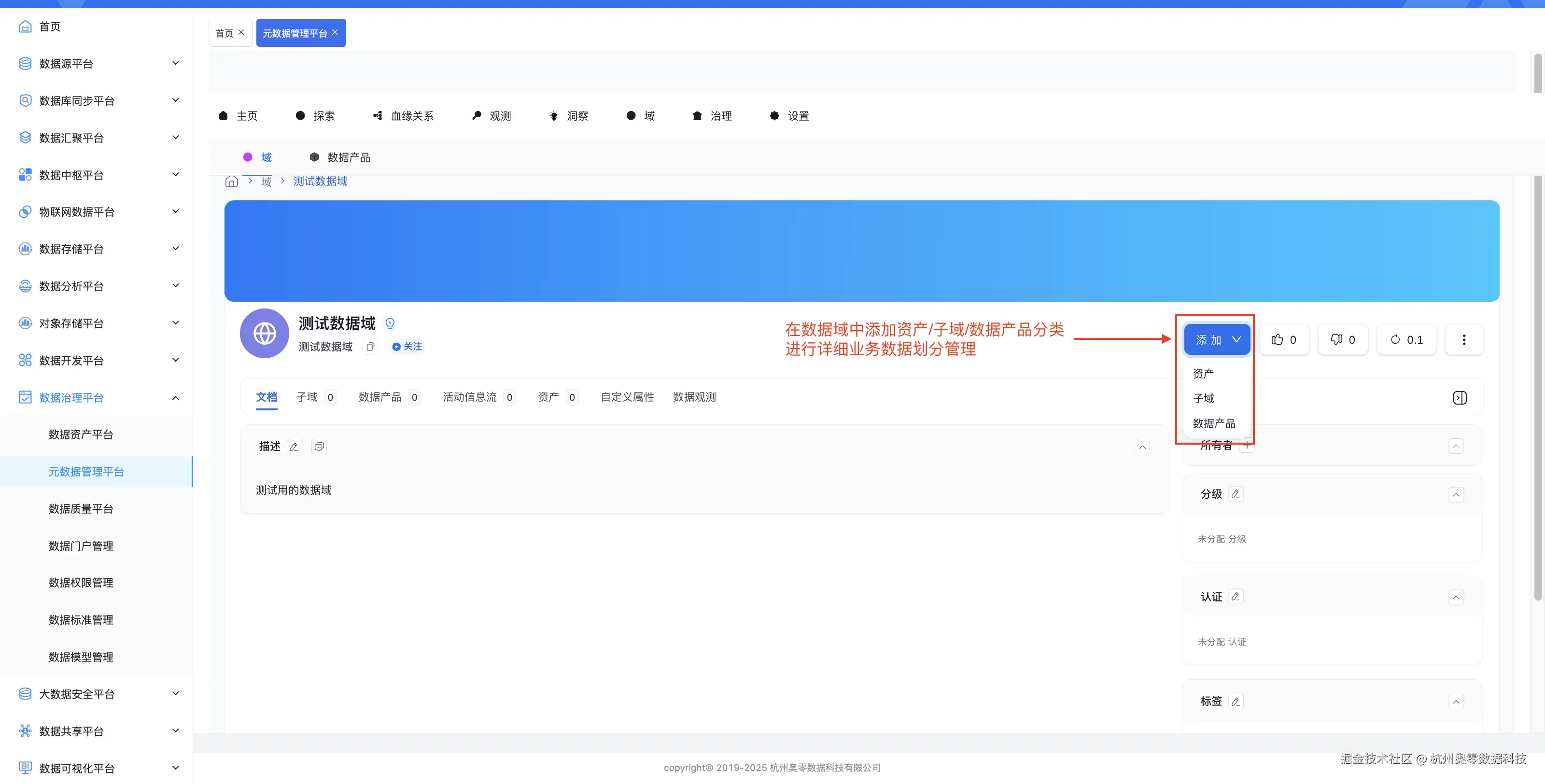
Task: Copy the 测试数据域 domain name
Action: 370,346
